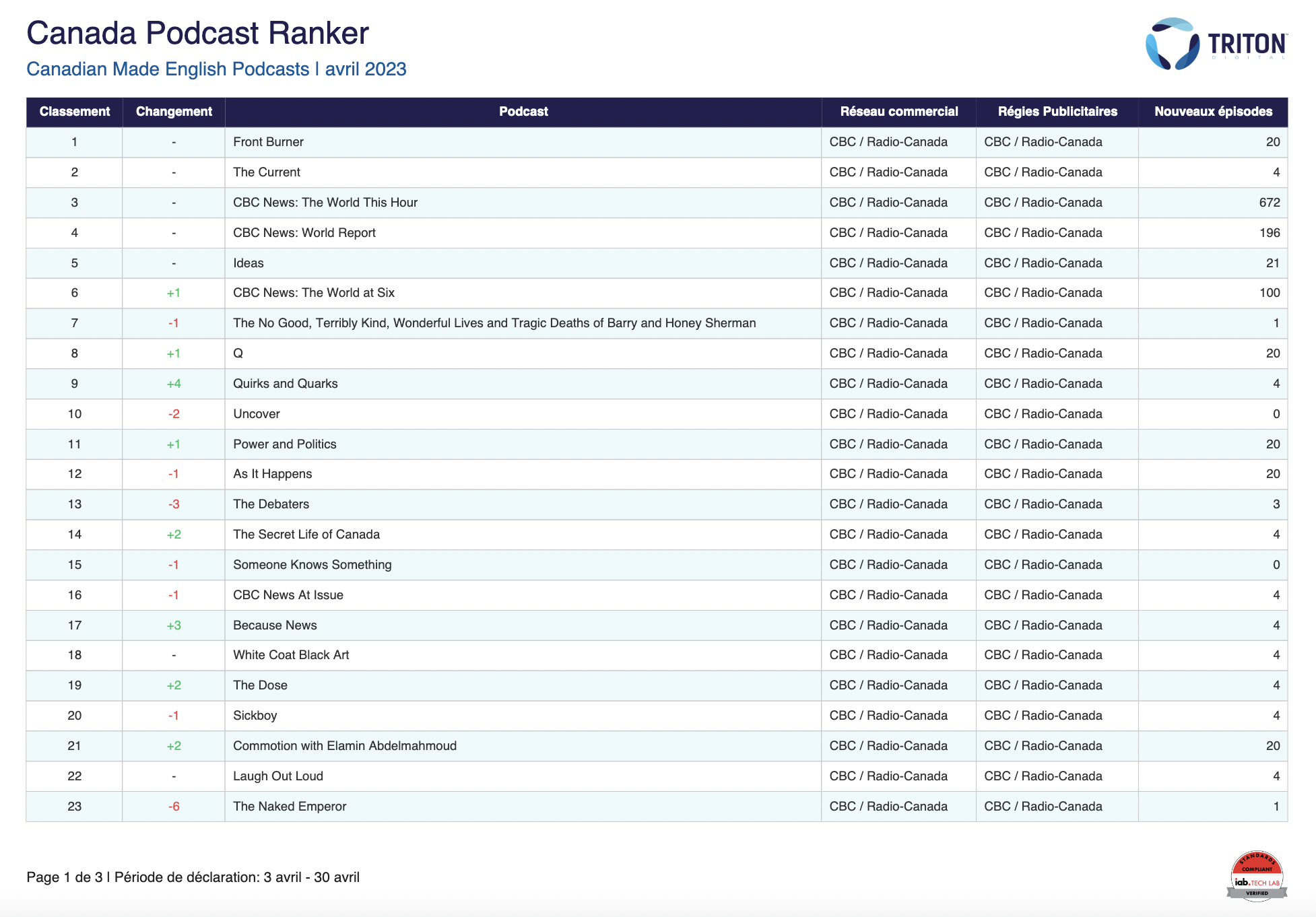Click the Changement column header
The width and height of the screenshot is (1316, 917).
(174, 112)
